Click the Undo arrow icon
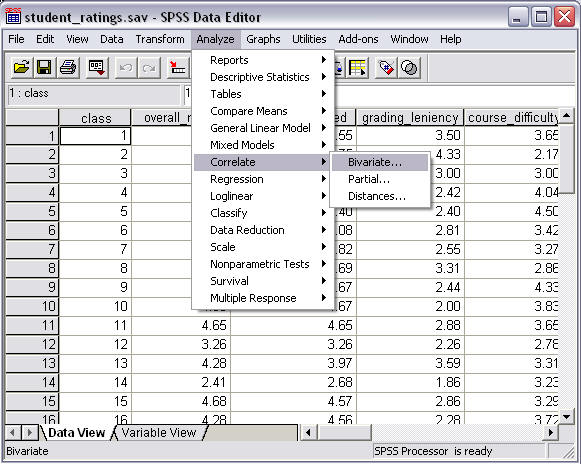 coord(126,67)
